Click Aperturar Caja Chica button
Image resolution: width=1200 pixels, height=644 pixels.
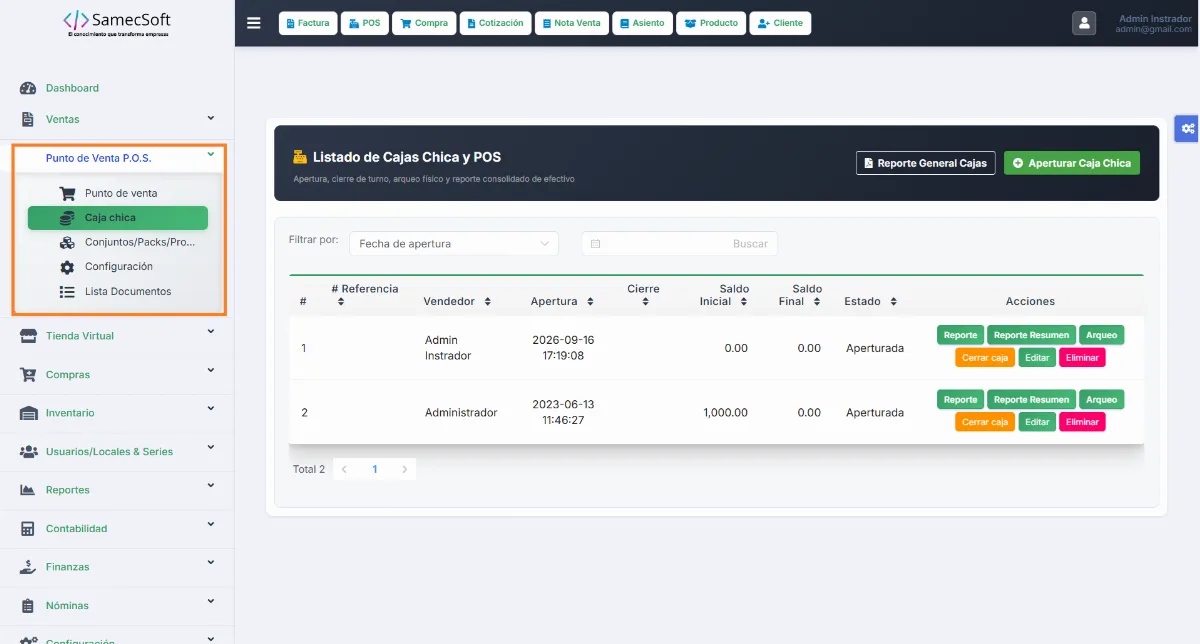pyautogui.click(x=1072, y=163)
